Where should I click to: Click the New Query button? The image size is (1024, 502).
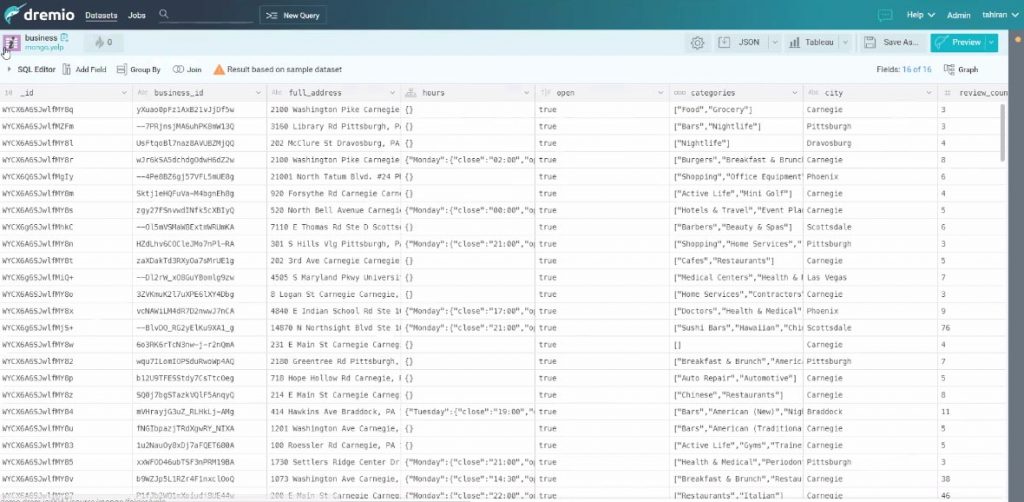(292, 16)
